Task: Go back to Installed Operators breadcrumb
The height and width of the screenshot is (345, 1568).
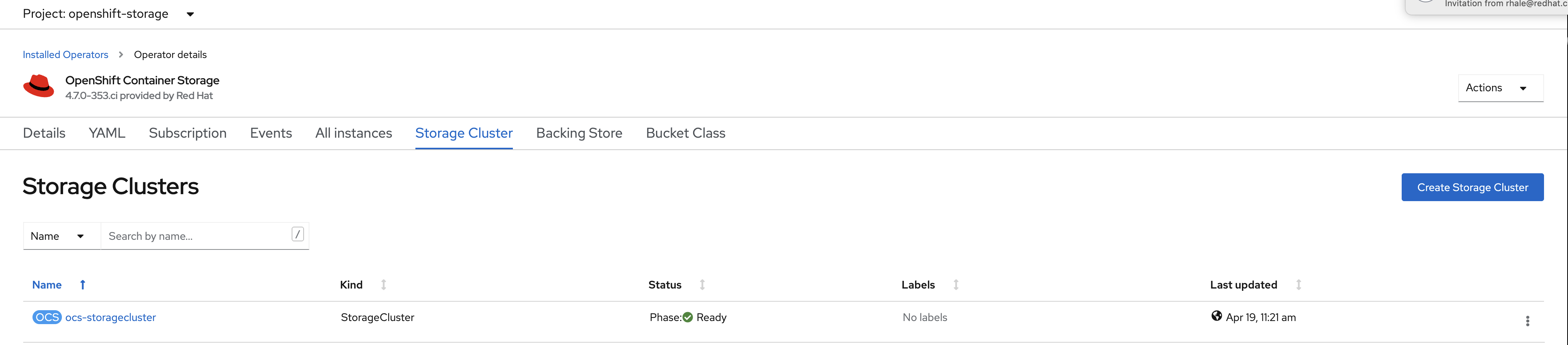Action: click(x=65, y=55)
